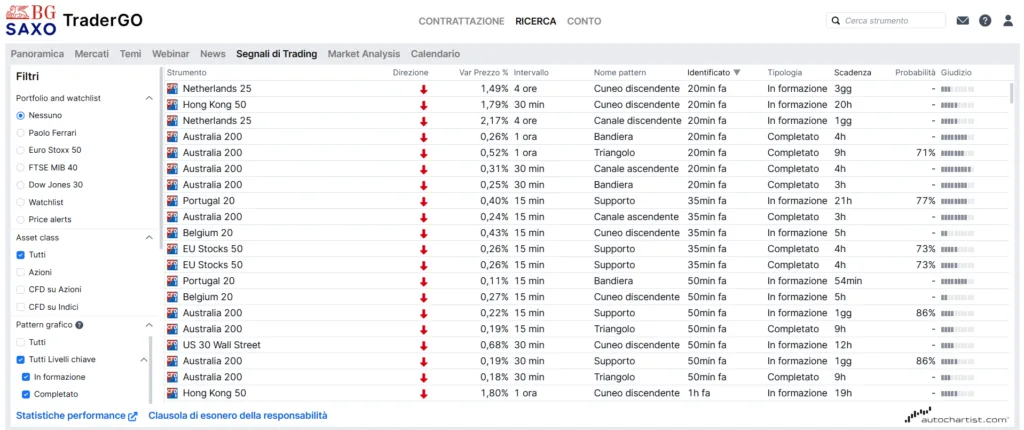Open Clausola di esonero della responsabilità link
Image resolution: width=1024 pixels, height=430 pixels.
[238, 416]
